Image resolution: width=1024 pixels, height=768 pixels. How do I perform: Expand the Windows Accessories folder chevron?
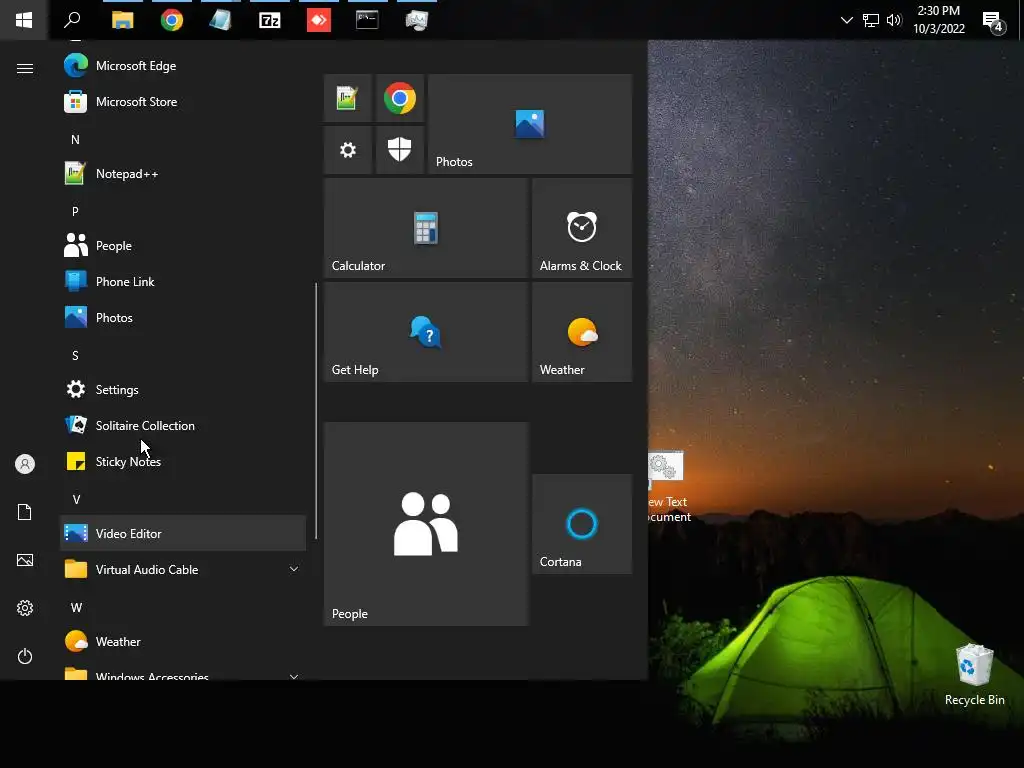(294, 676)
